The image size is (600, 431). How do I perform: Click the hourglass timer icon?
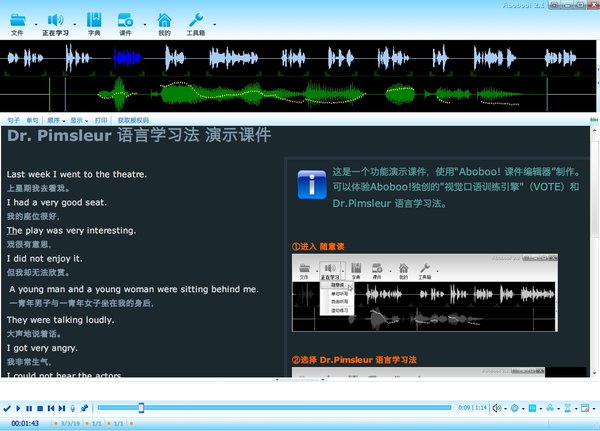point(568,408)
